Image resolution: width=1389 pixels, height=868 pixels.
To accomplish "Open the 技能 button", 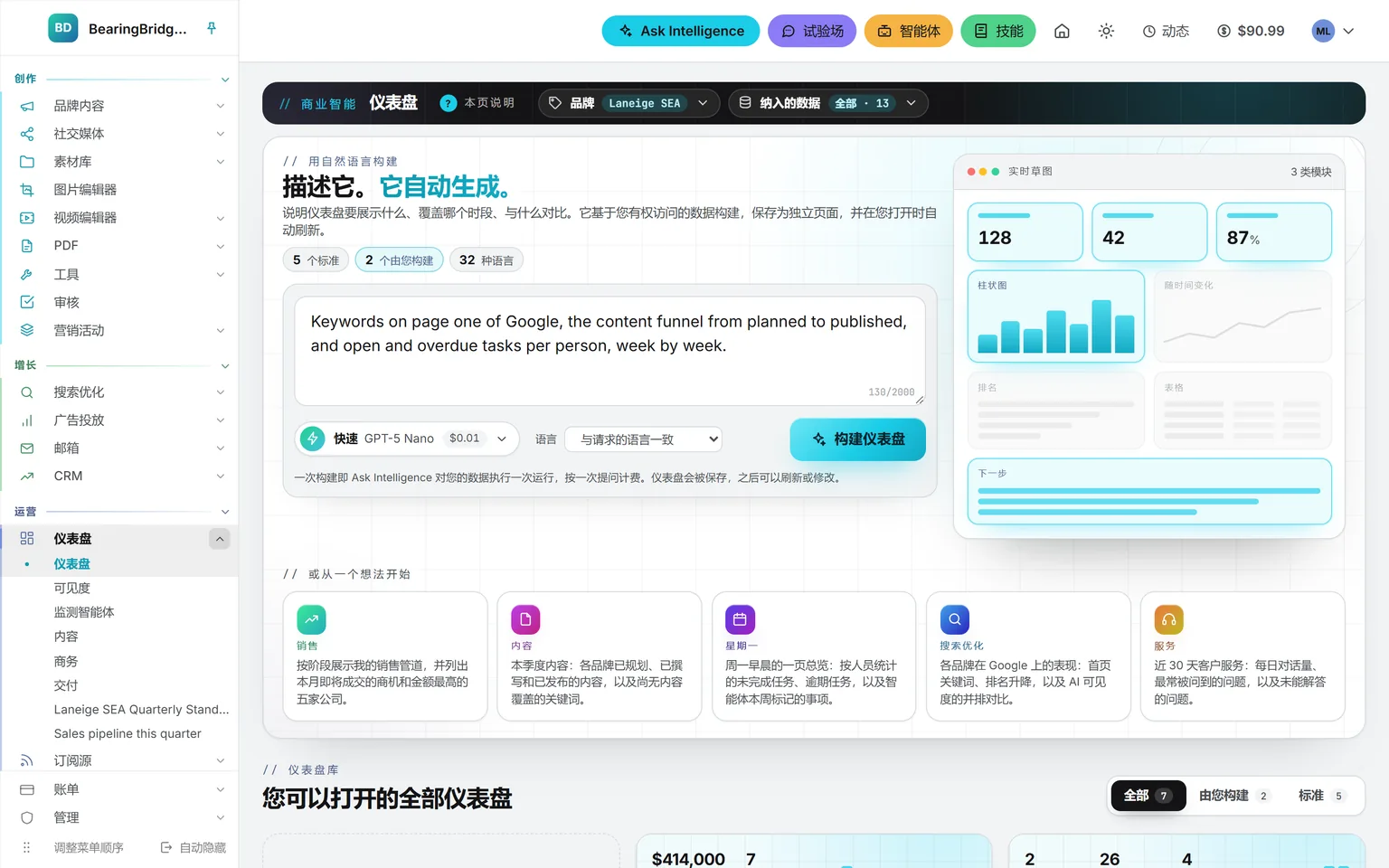I will point(998,31).
